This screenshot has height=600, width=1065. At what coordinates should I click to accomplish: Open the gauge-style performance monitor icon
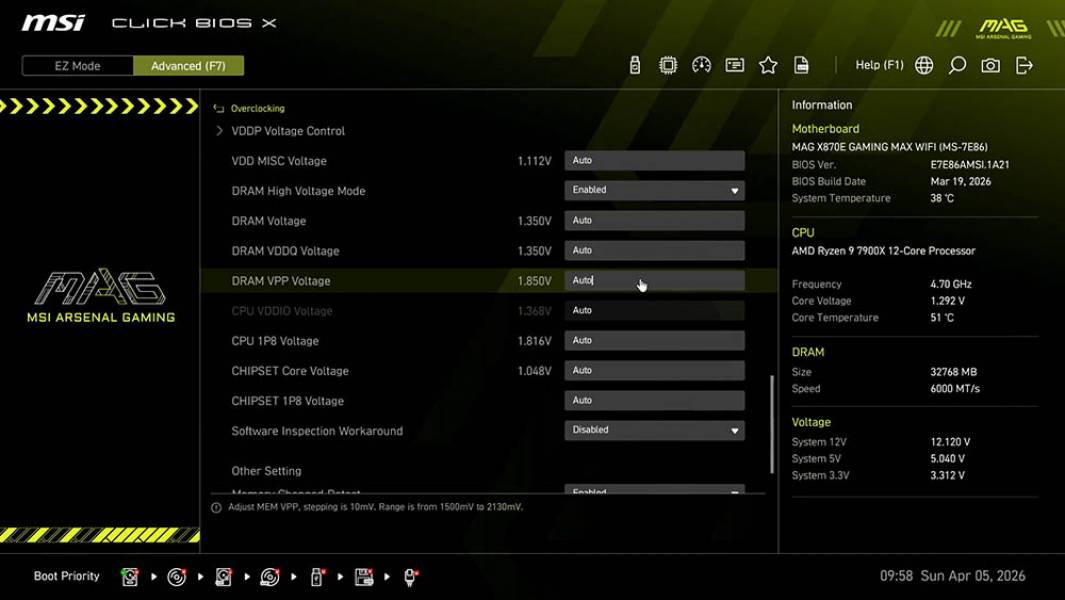701,65
